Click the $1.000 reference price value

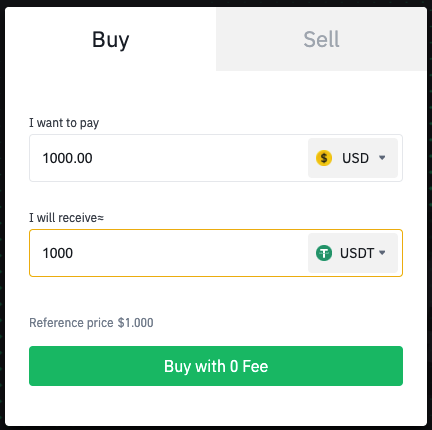136,323
